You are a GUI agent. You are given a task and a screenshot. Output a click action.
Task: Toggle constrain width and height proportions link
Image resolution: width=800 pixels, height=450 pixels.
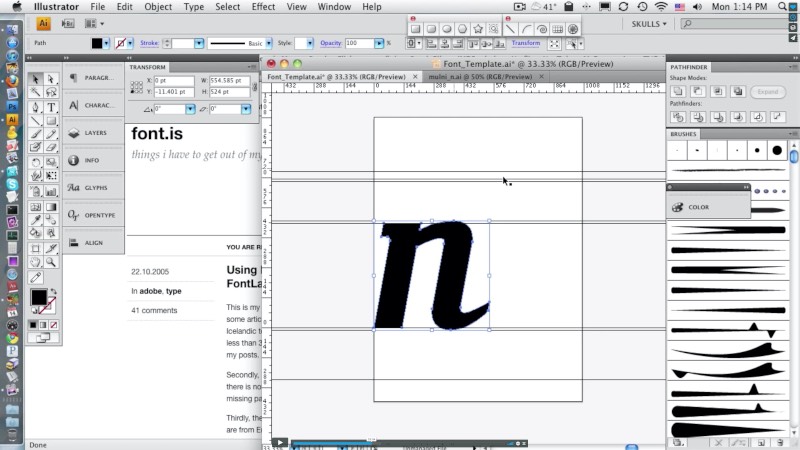(x=255, y=87)
